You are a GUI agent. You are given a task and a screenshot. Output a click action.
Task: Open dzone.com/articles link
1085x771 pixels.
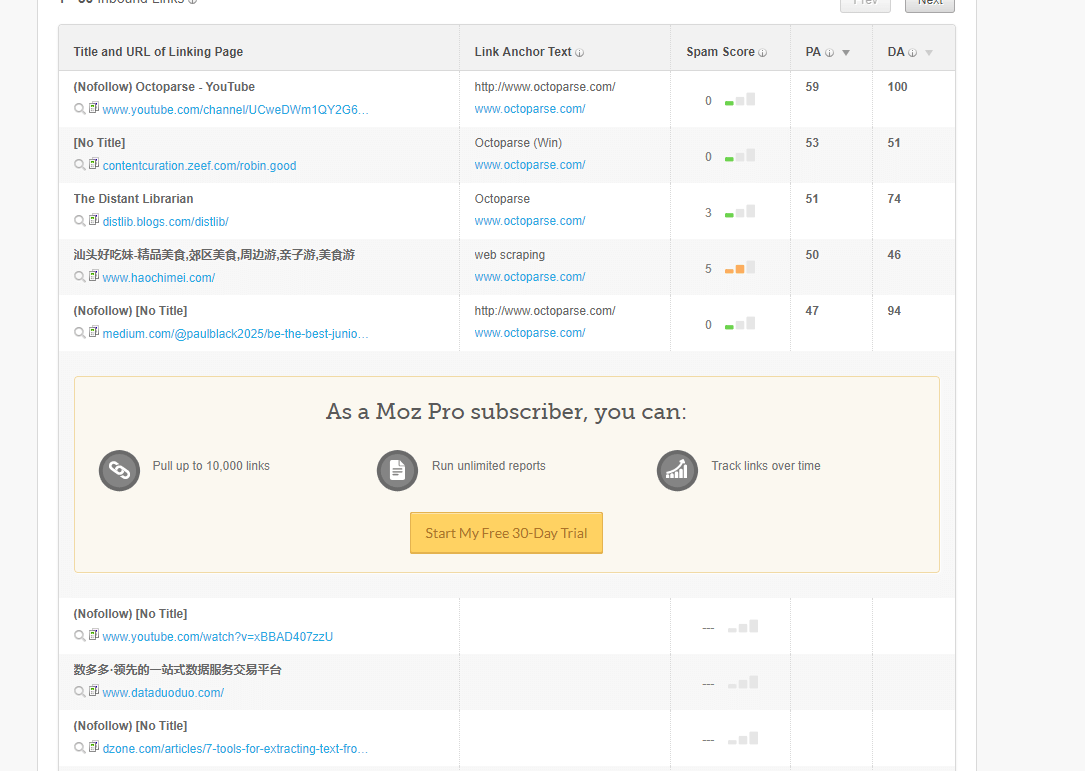click(x=235, y=749)
